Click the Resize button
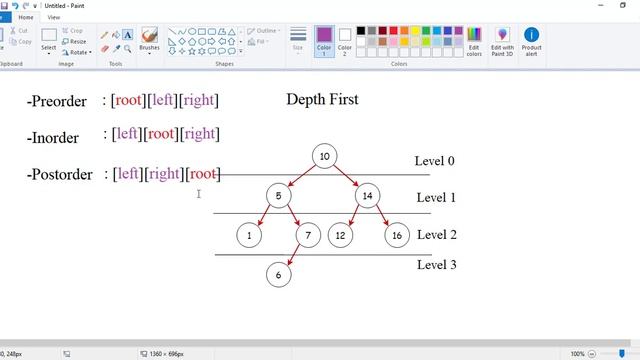This screenshot has height=360, width=640. (x=74, y=41)
